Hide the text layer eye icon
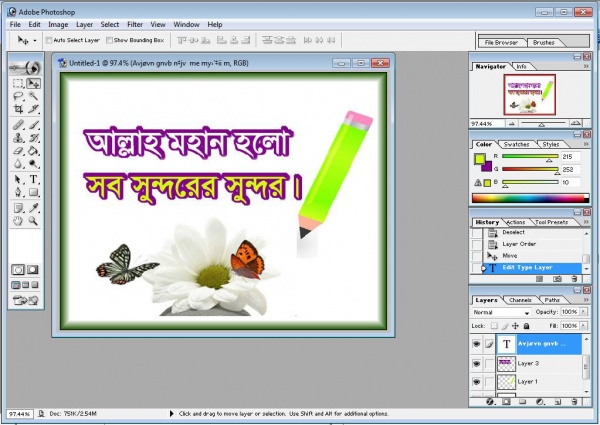The image size is (600, 425). (x=476, y=344)
